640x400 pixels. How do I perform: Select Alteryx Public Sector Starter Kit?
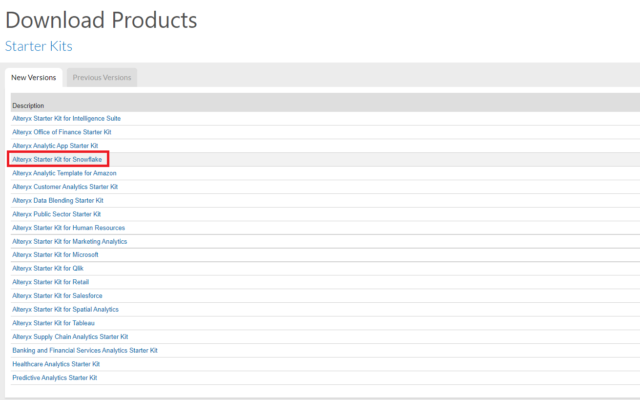(x=56, y=214)
